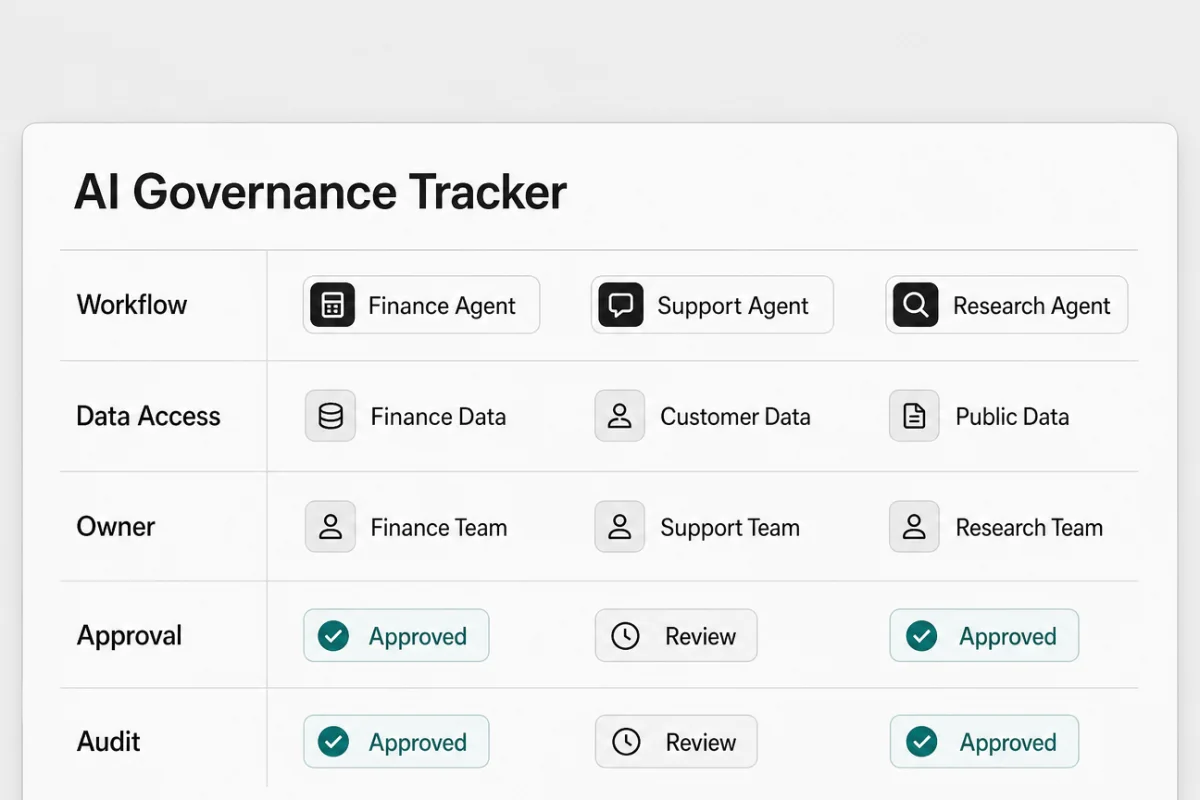Click checkmark icon in Finance Audit row

point(333,742)
